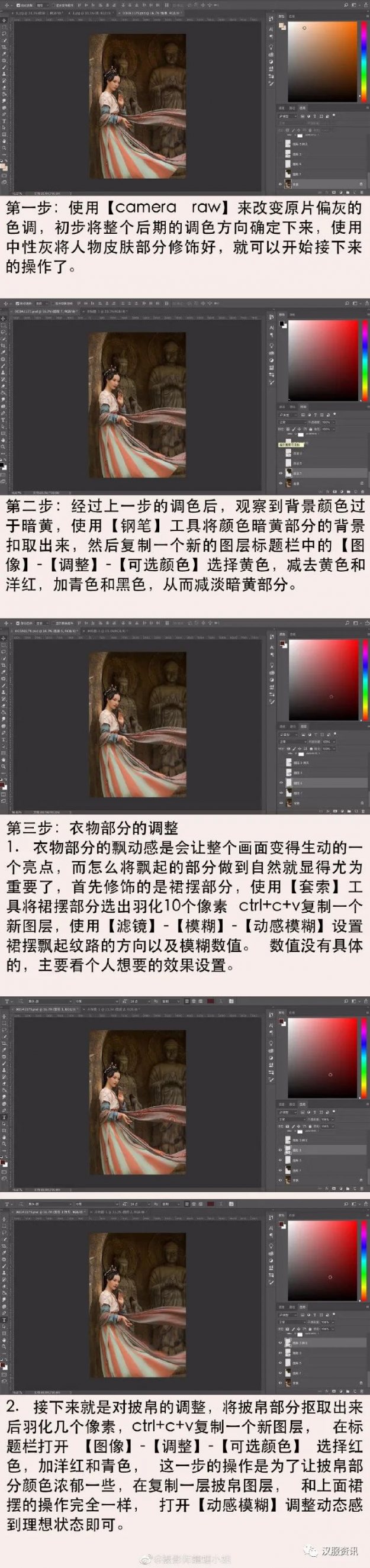Click the search icon in the third Photoshop screenshot
Screen dimensions: 370x1568
coord(348,623)
